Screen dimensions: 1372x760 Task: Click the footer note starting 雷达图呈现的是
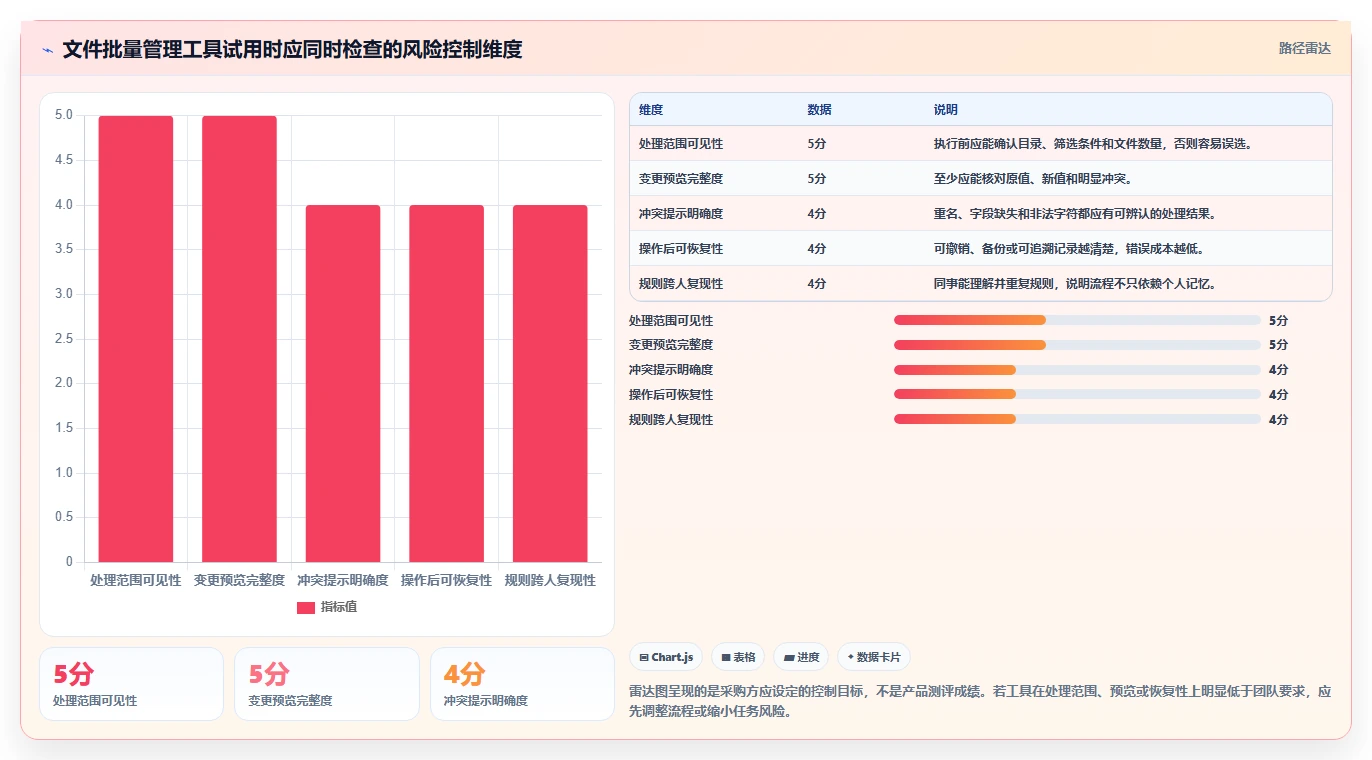pyautogui.click(x=980, y=702)
